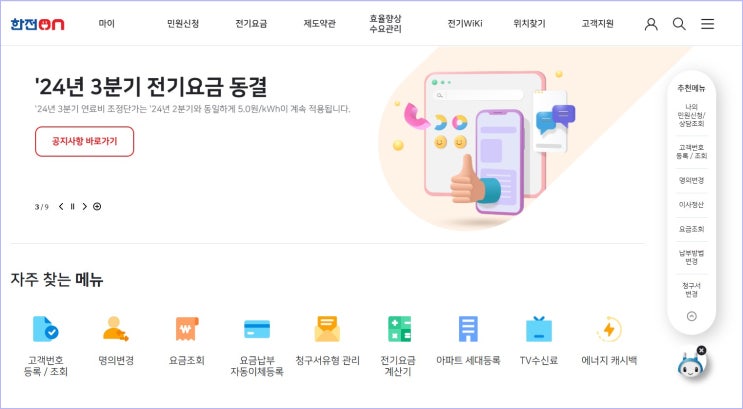Open the 요금조회 receipt icon

click(187, 329)
